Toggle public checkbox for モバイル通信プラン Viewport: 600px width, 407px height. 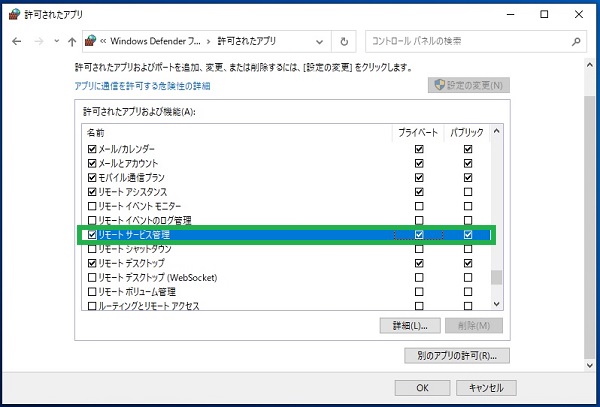pos(468,177)
